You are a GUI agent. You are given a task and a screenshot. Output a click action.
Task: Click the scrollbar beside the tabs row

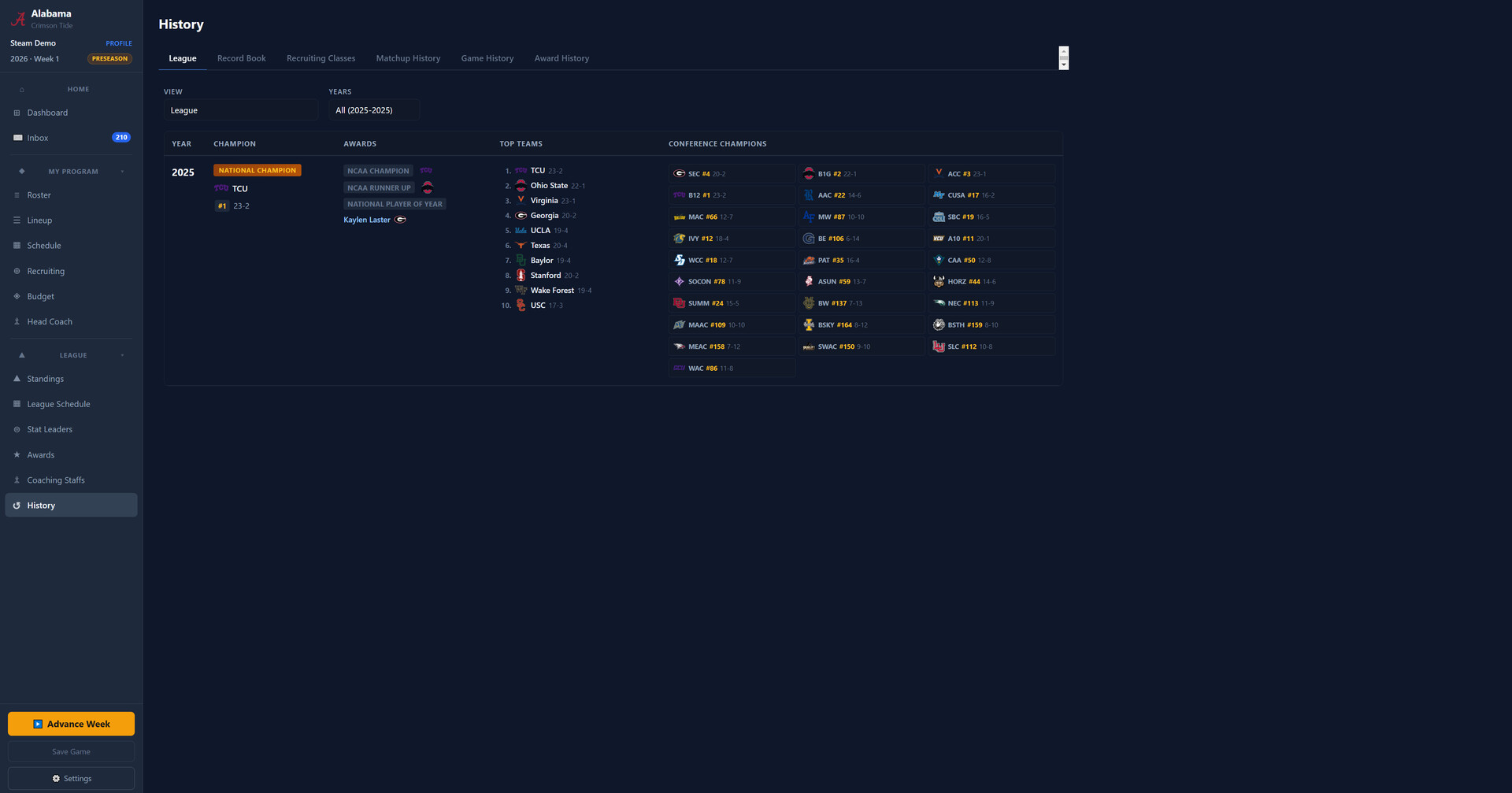click(x=1063, y=57)
